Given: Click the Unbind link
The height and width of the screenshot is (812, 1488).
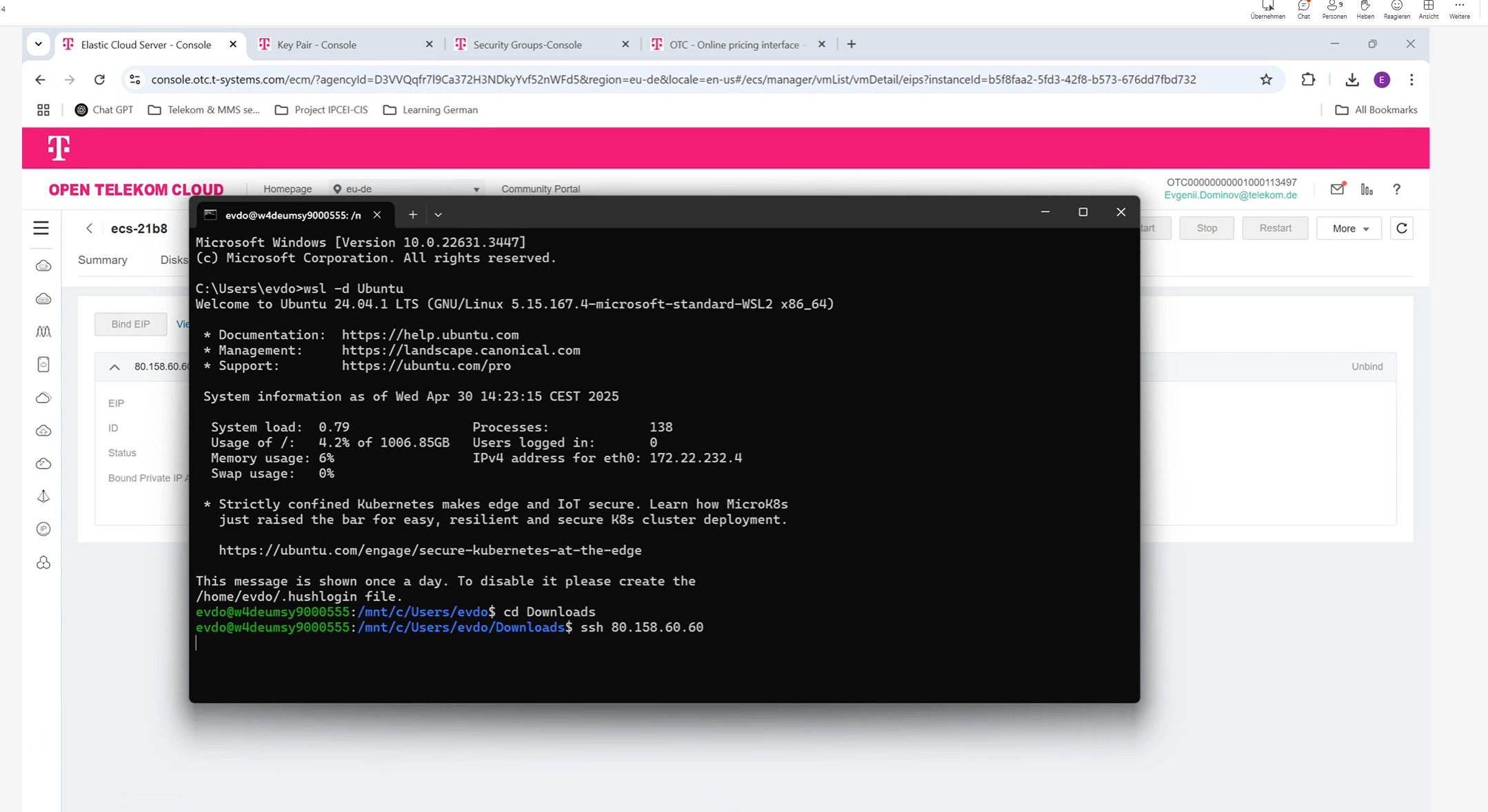Looking at the screenshot, I should (1367, 367).
